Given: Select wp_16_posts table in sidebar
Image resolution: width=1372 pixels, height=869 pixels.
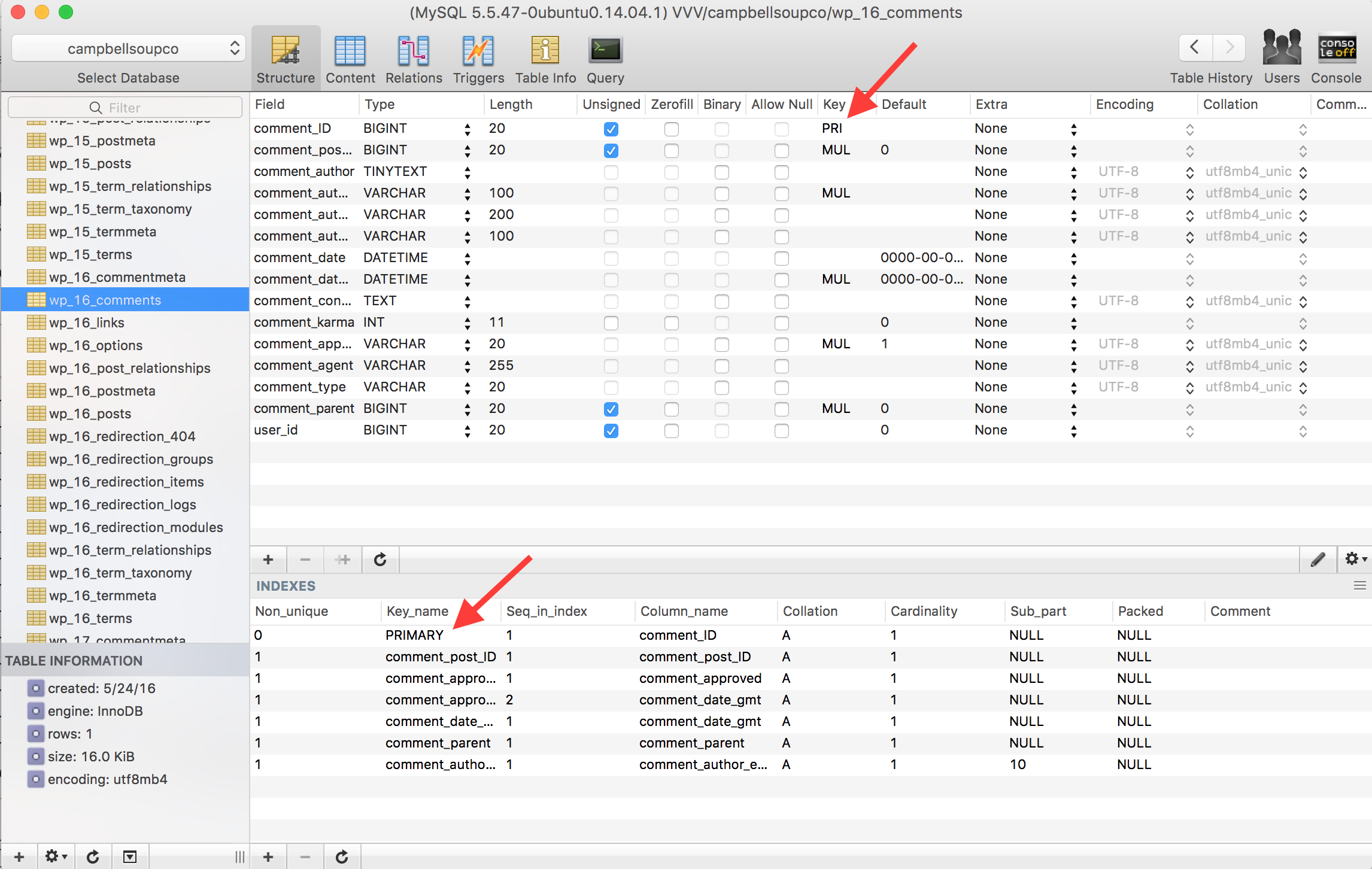Looking at the screenshot, I should coord(90,414).
